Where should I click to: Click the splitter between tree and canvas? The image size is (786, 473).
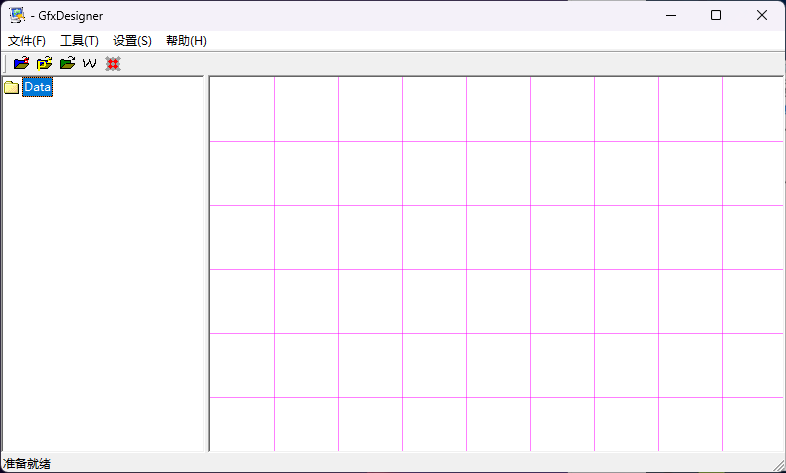(206, 260)
